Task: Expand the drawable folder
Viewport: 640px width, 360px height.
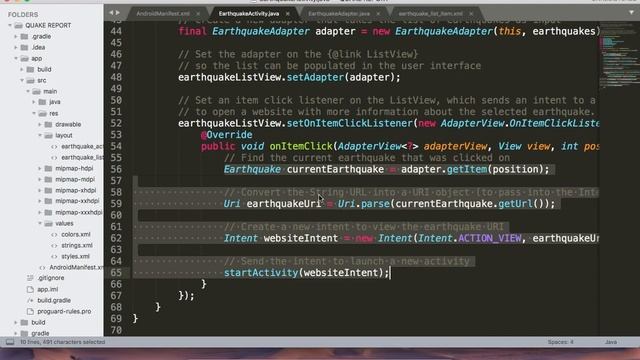Action: 40,124
